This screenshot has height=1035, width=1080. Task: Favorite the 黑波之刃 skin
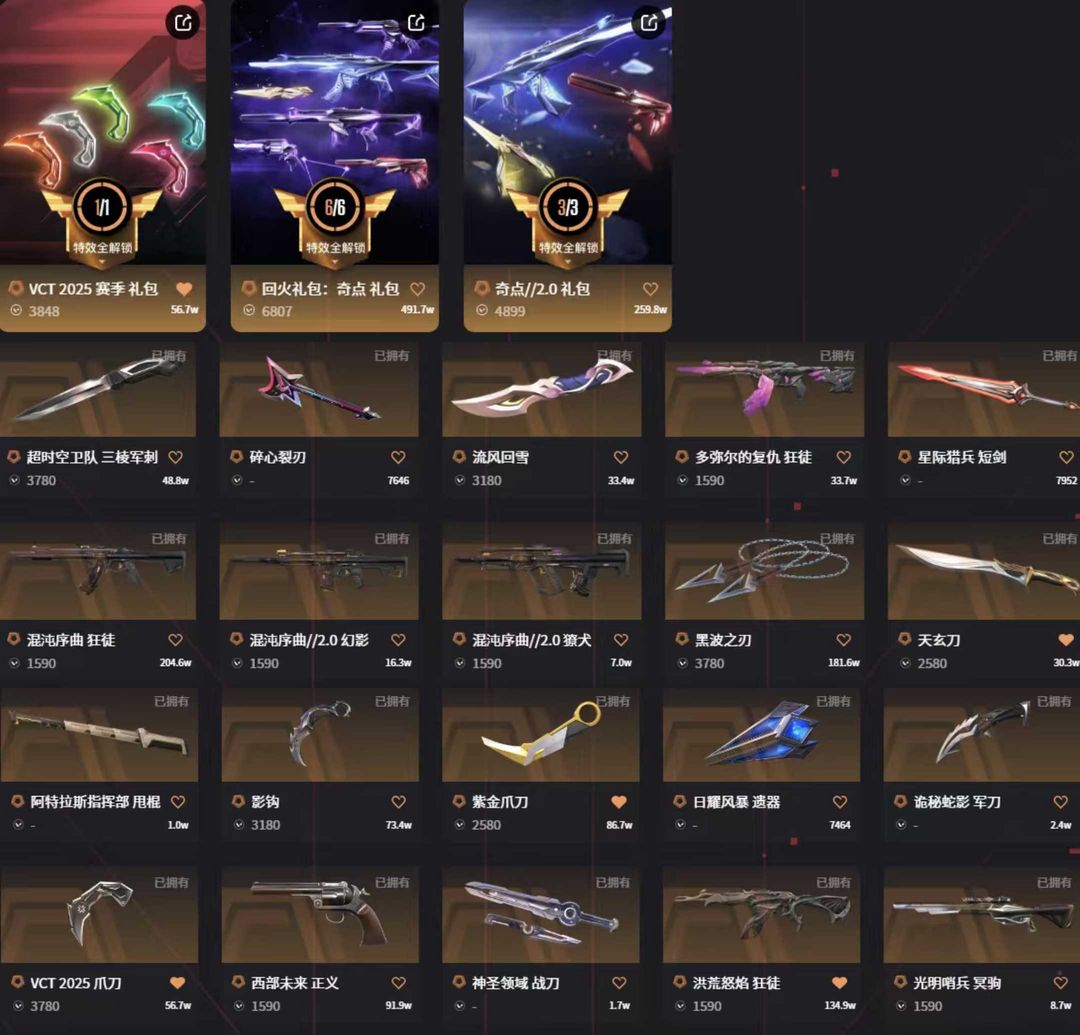843,640
